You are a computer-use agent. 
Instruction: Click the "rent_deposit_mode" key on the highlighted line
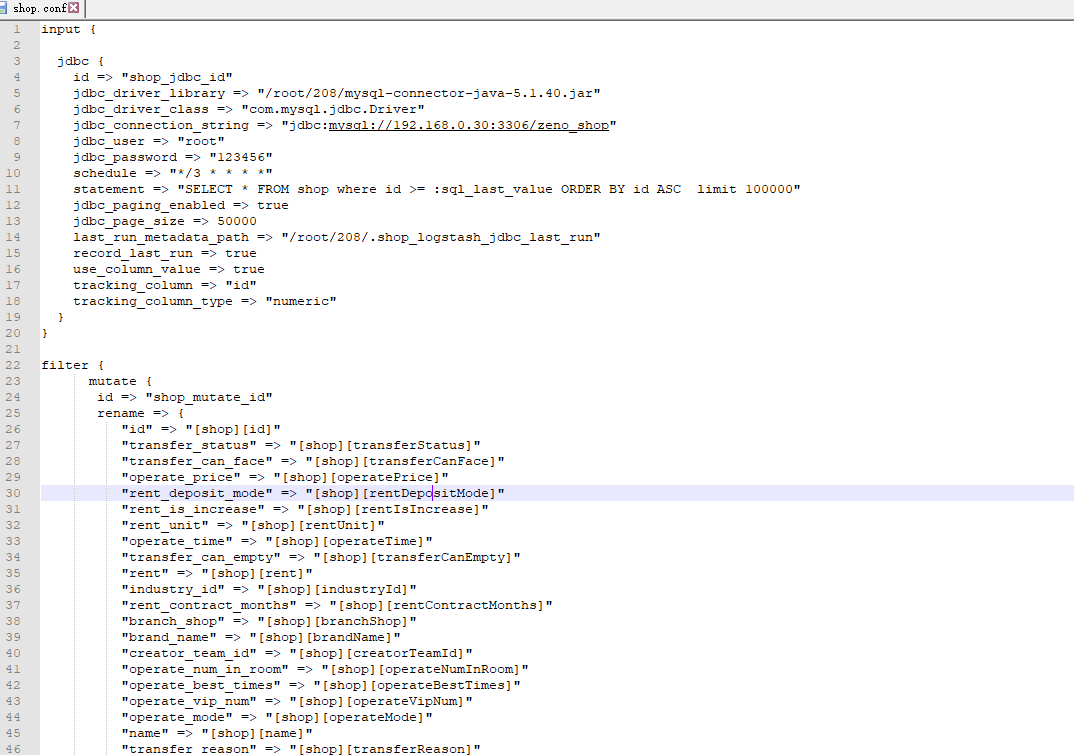[x=197, y=493]
